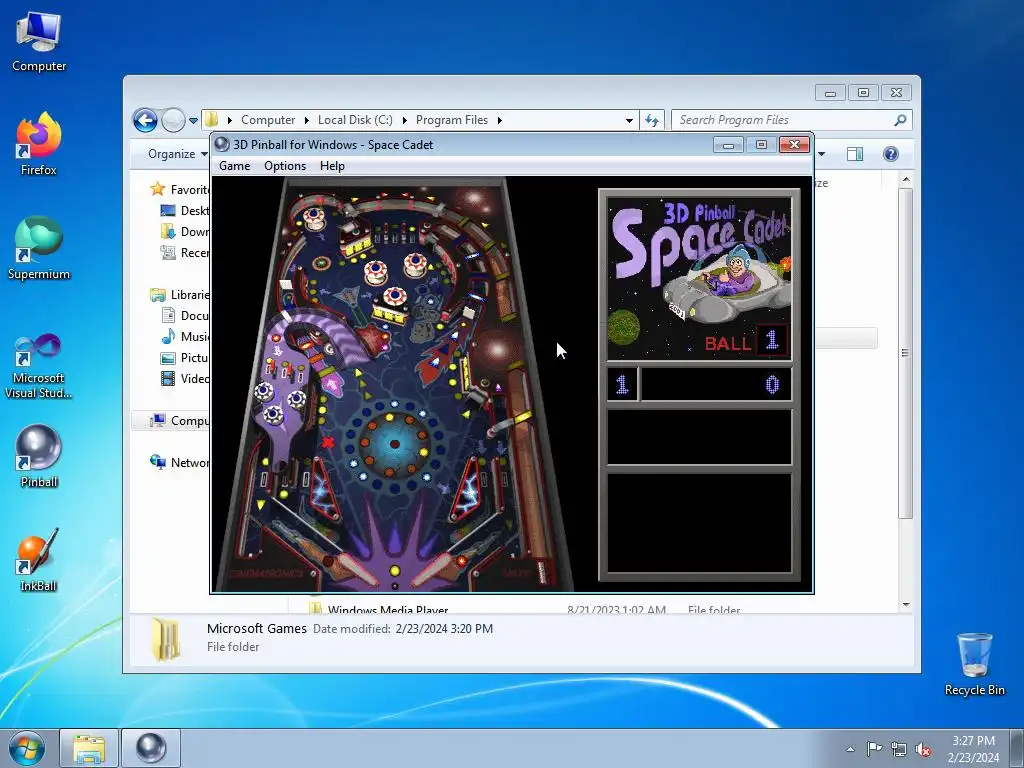This screenshot has width=1024, height=768.
Task: Minimize the 3D Pinball window
Action: (728, 144)
